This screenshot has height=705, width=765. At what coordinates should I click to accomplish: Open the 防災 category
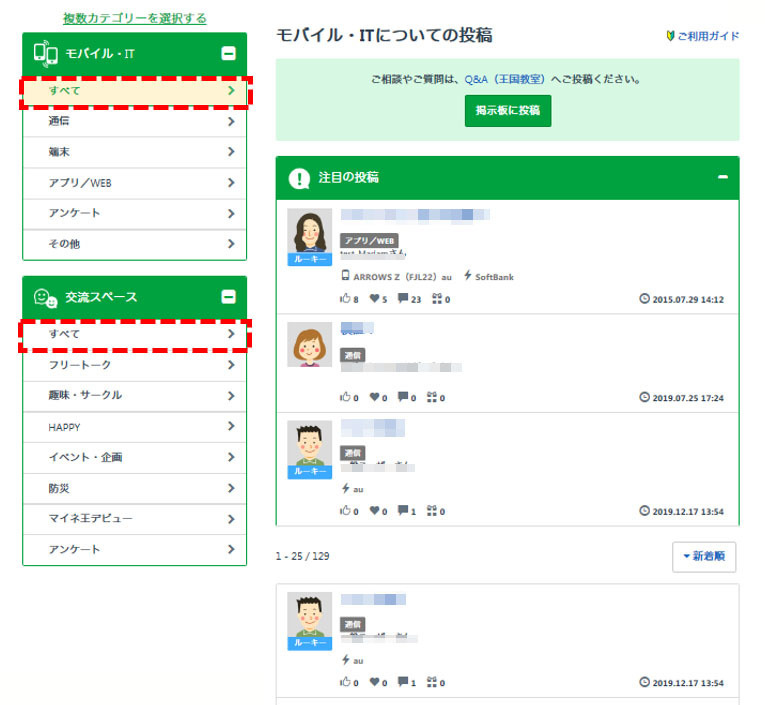click(x=134, y=488)
